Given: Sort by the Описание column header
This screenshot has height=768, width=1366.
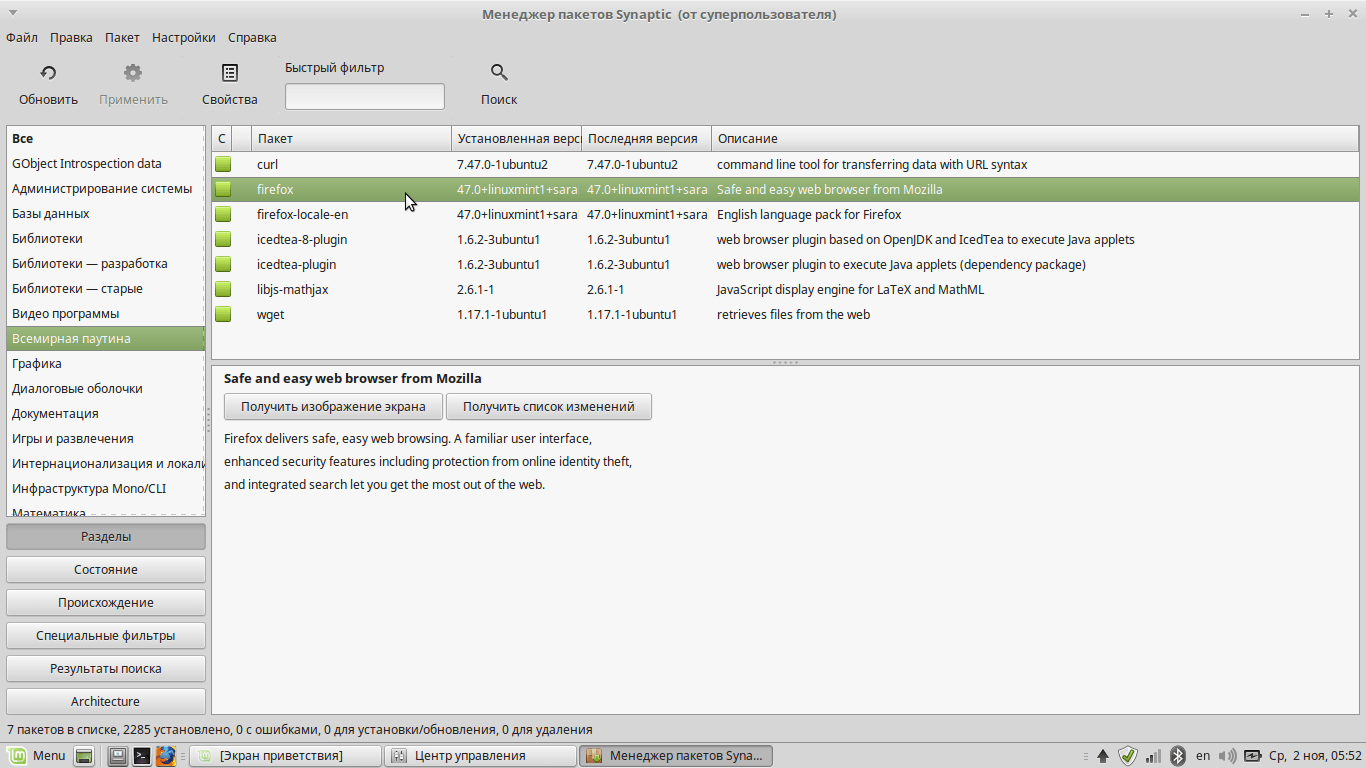Looking at the screenshot, I should [x=1034, y=138].
